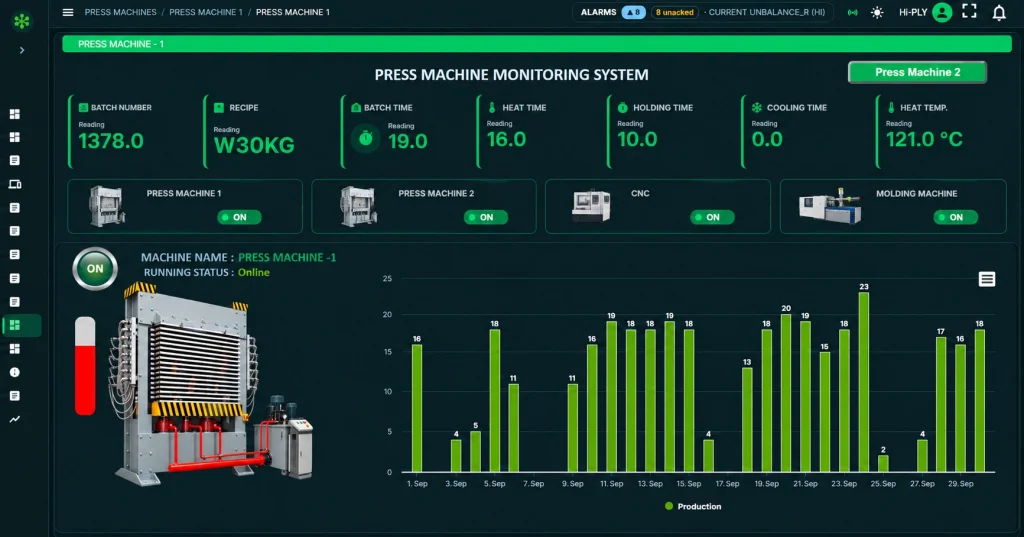Click the Online running status text
This screenshot has width=1024, height=537.
(x=253, y=272)
